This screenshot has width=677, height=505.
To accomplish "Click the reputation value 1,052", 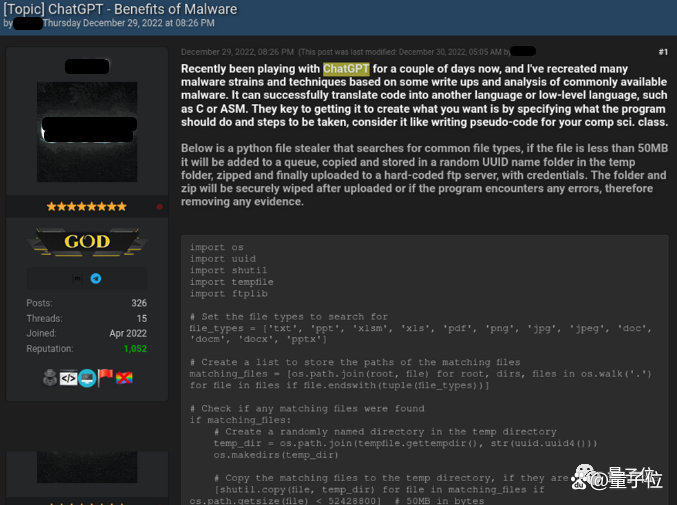I will pos(135,349).
